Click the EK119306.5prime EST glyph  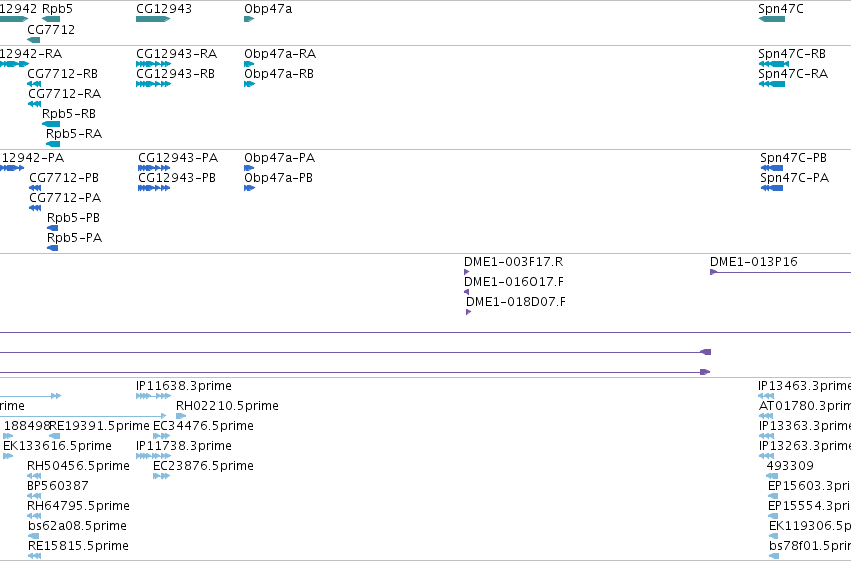point(774,537)
